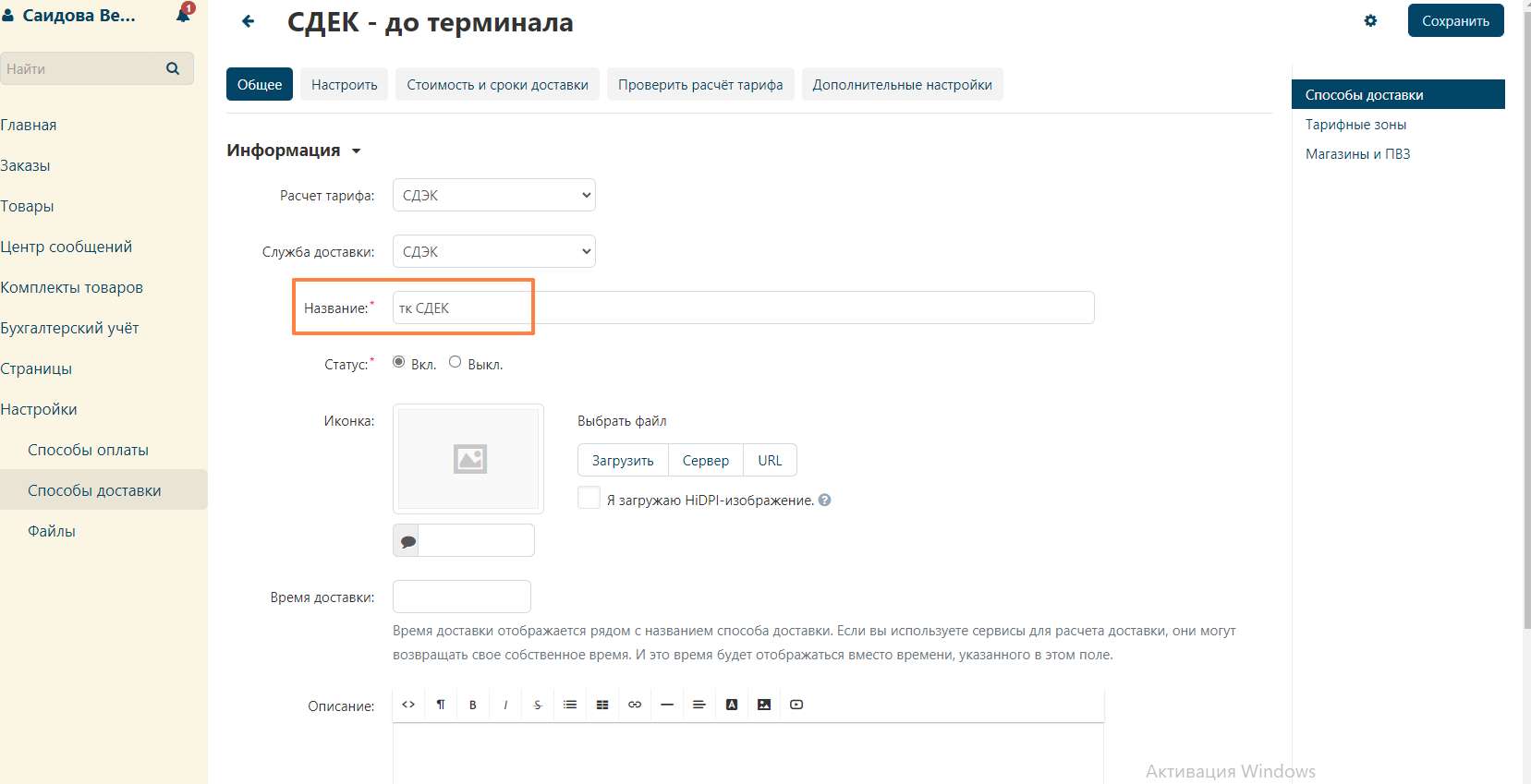Viewport: 1531px width, 784px height.
Task: Click HiDPI help question icon
Action: (x=825, y=500)
